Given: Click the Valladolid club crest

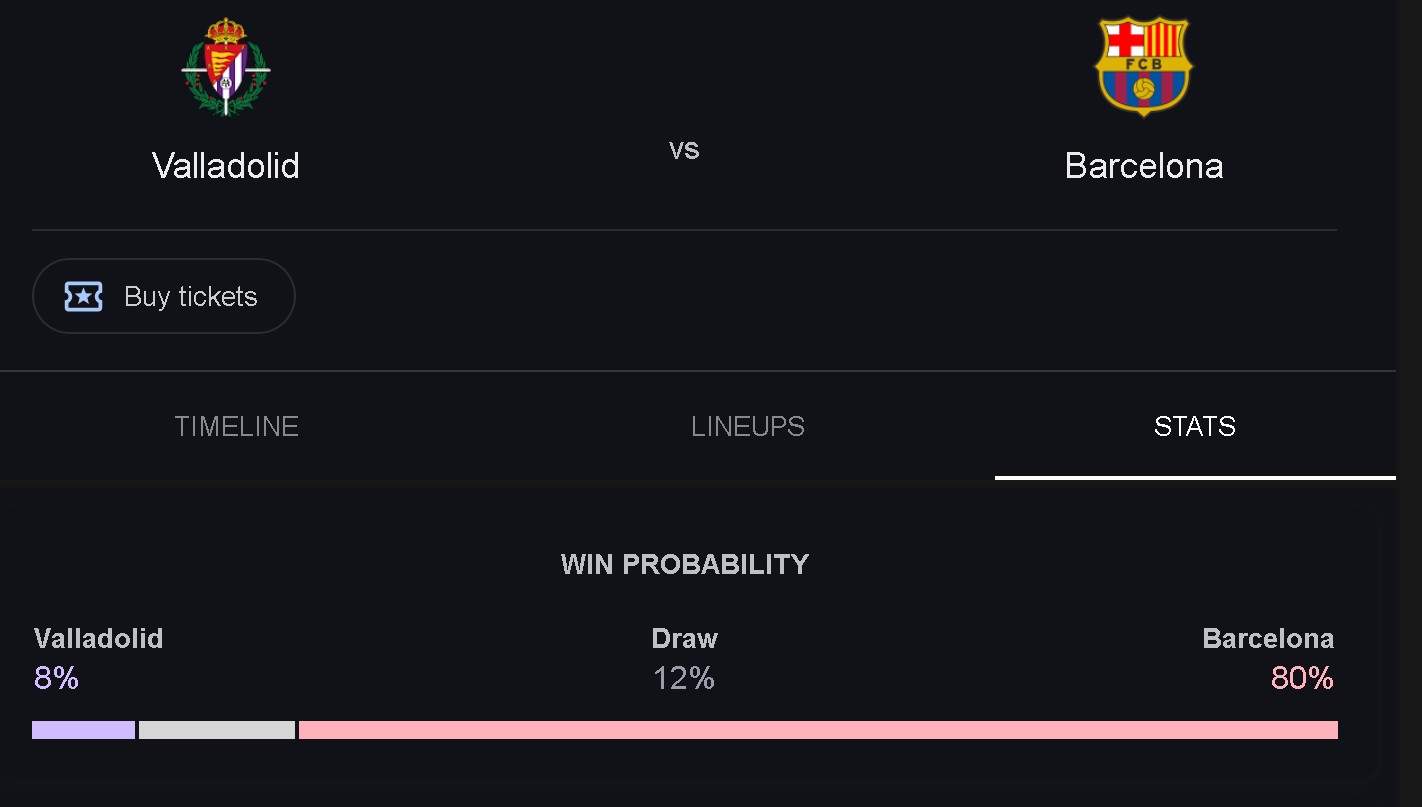Looking at the screenshot, I should click(x=226, y=67).
